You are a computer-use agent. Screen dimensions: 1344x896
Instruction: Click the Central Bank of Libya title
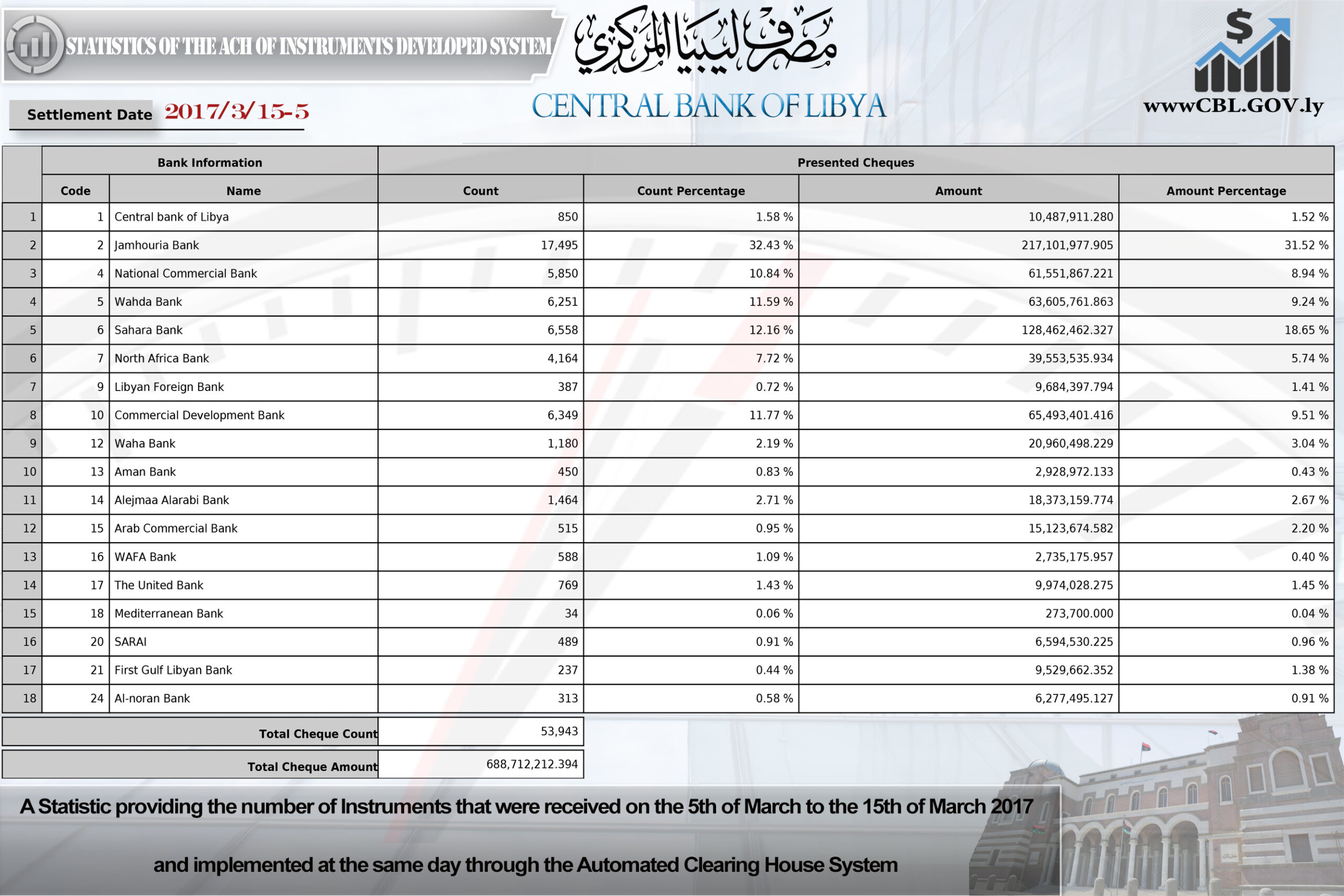[709, 106]
